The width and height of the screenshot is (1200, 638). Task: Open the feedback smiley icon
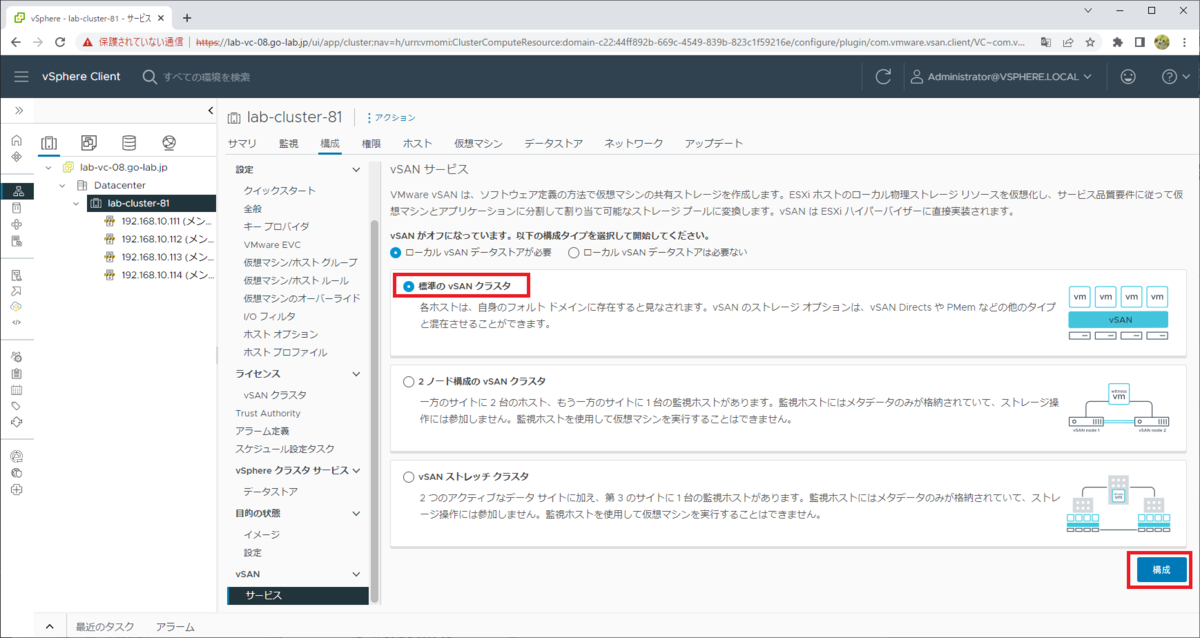coord(1128,77)
